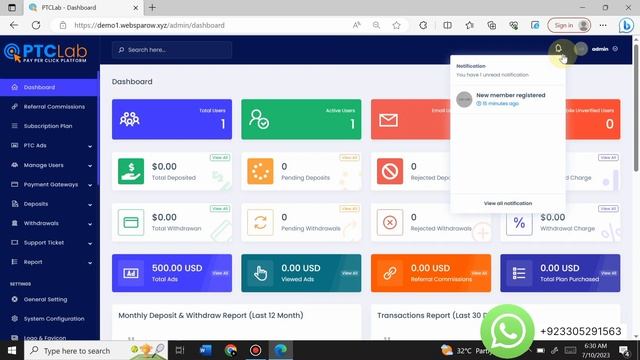The height and width of the screenshot is (360, 640).
Task: Open a new browser tab
Action: tap(152, 7)
